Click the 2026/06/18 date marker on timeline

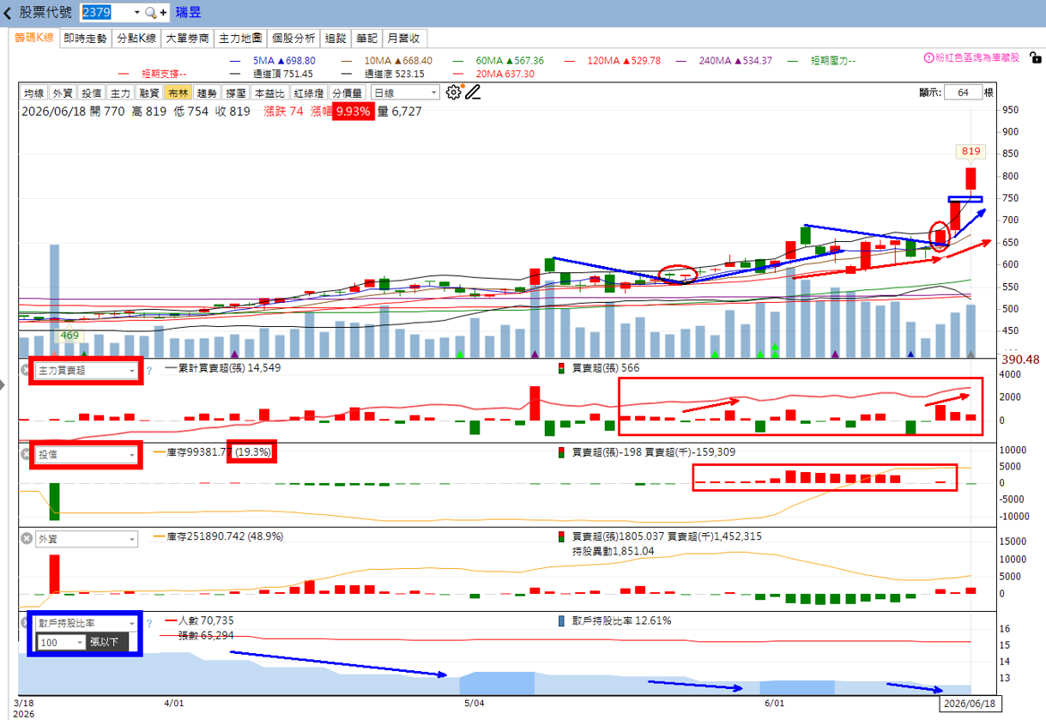click(x=970, y=703)
